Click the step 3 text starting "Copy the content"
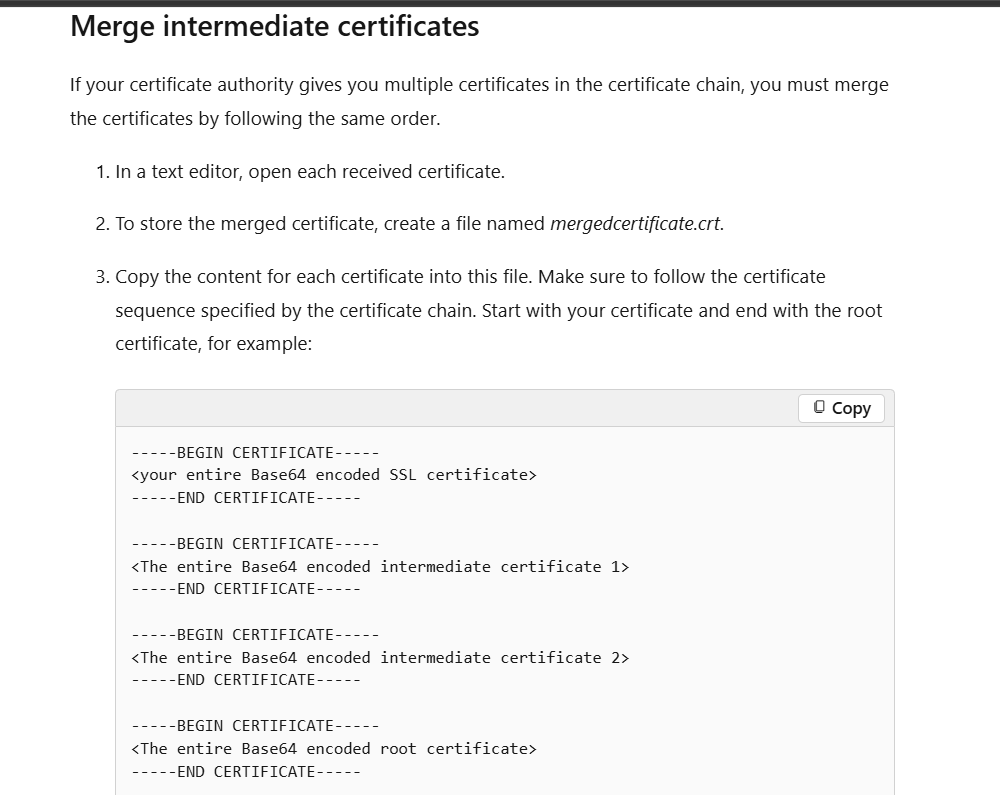 [x=498, y=310]
